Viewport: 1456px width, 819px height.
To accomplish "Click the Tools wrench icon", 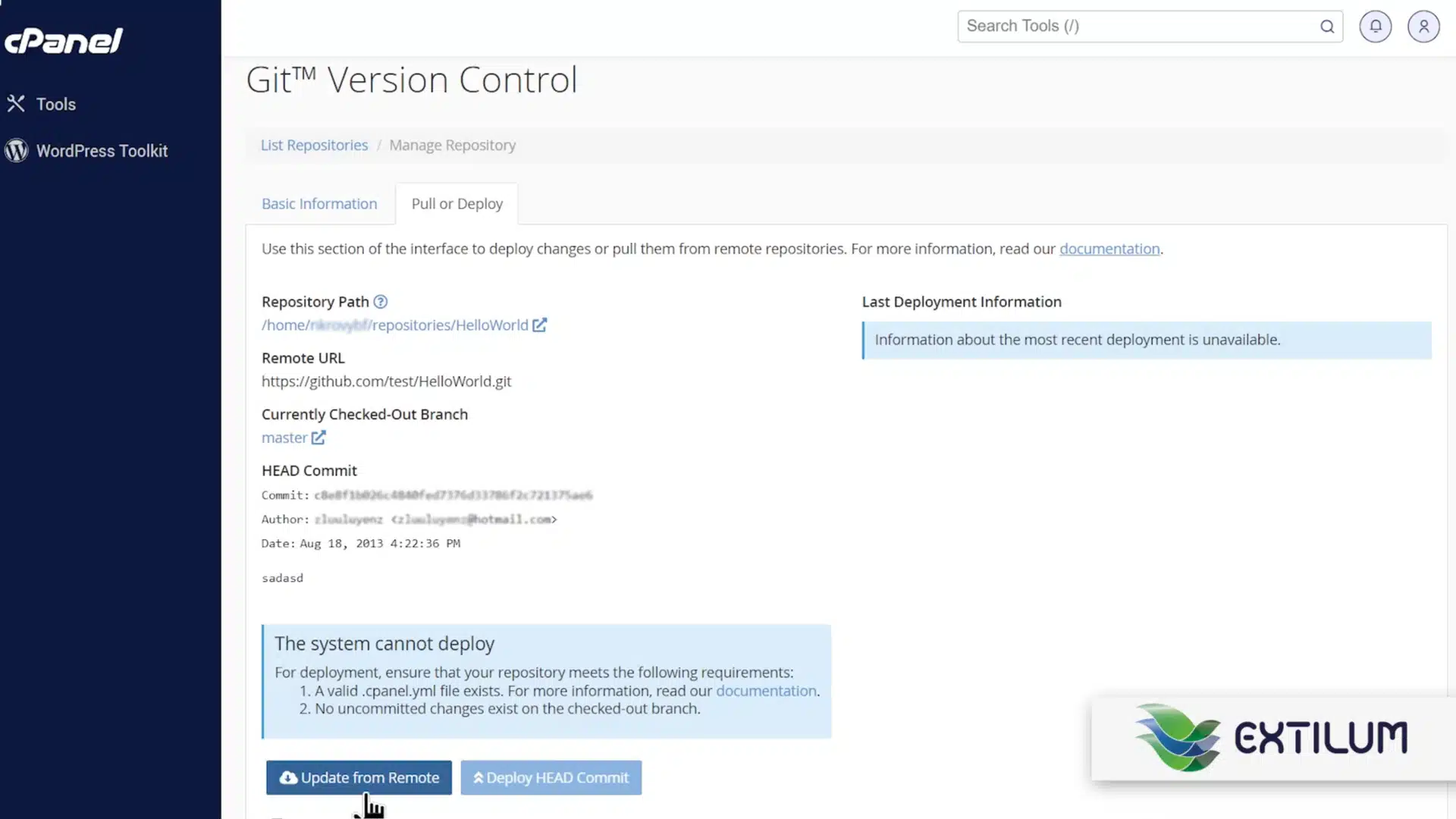I will pos(16,104).
